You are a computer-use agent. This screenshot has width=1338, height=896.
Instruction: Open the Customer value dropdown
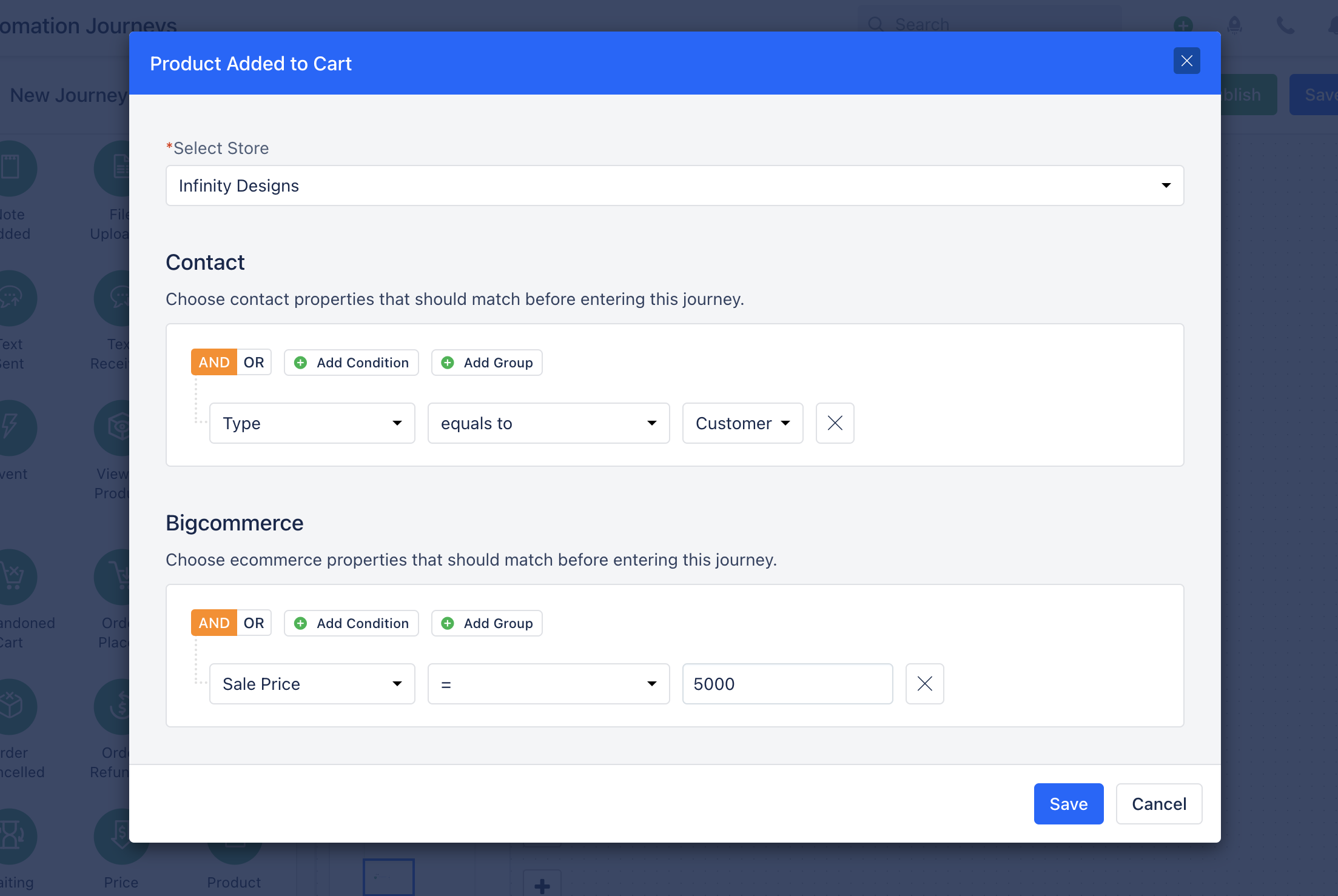coord(742,423)
